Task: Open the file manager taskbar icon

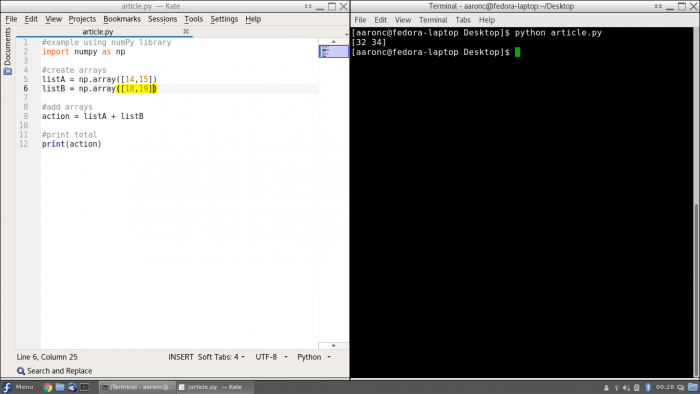Action: tap(60, 387)
